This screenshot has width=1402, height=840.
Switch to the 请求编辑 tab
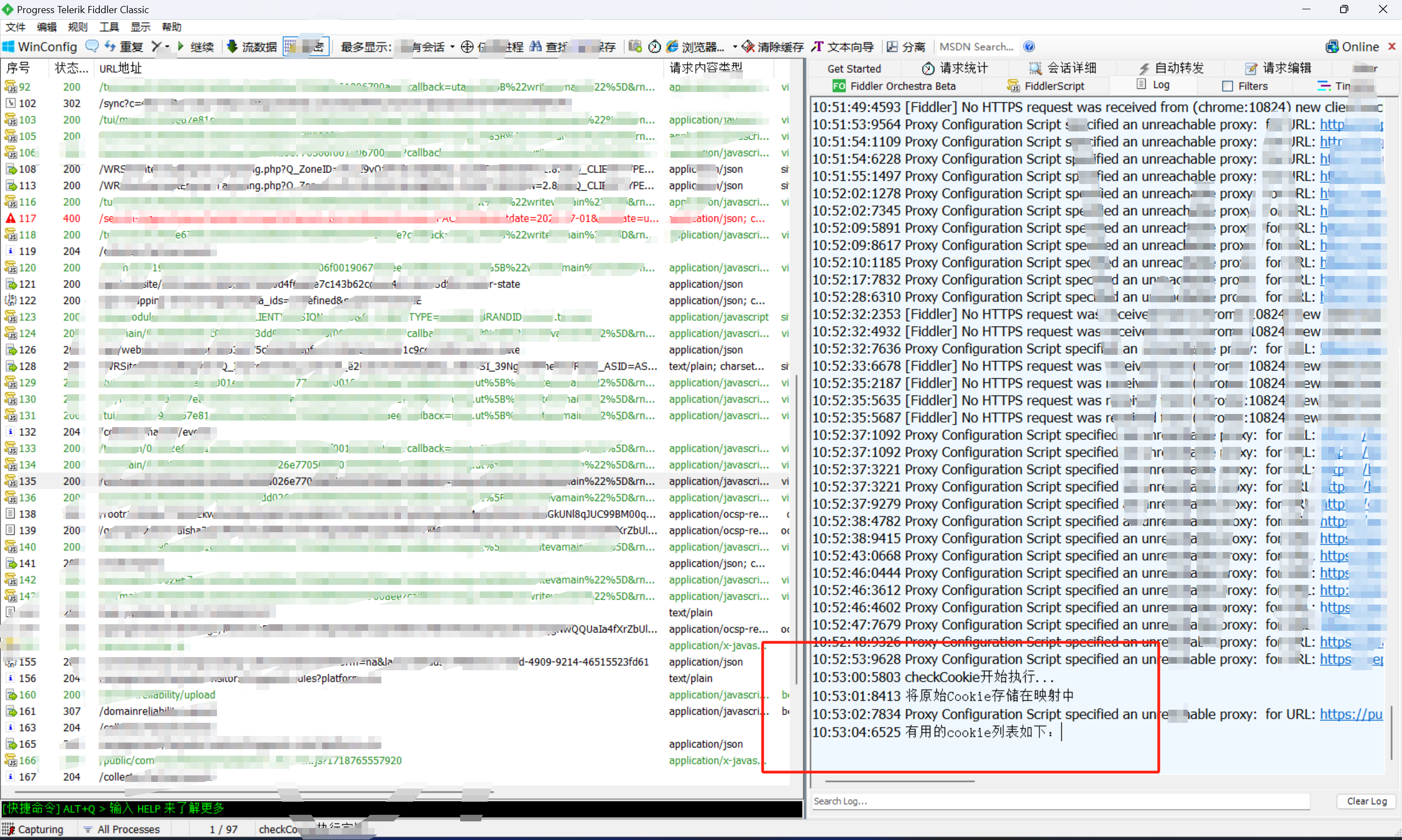point(1279,68)
